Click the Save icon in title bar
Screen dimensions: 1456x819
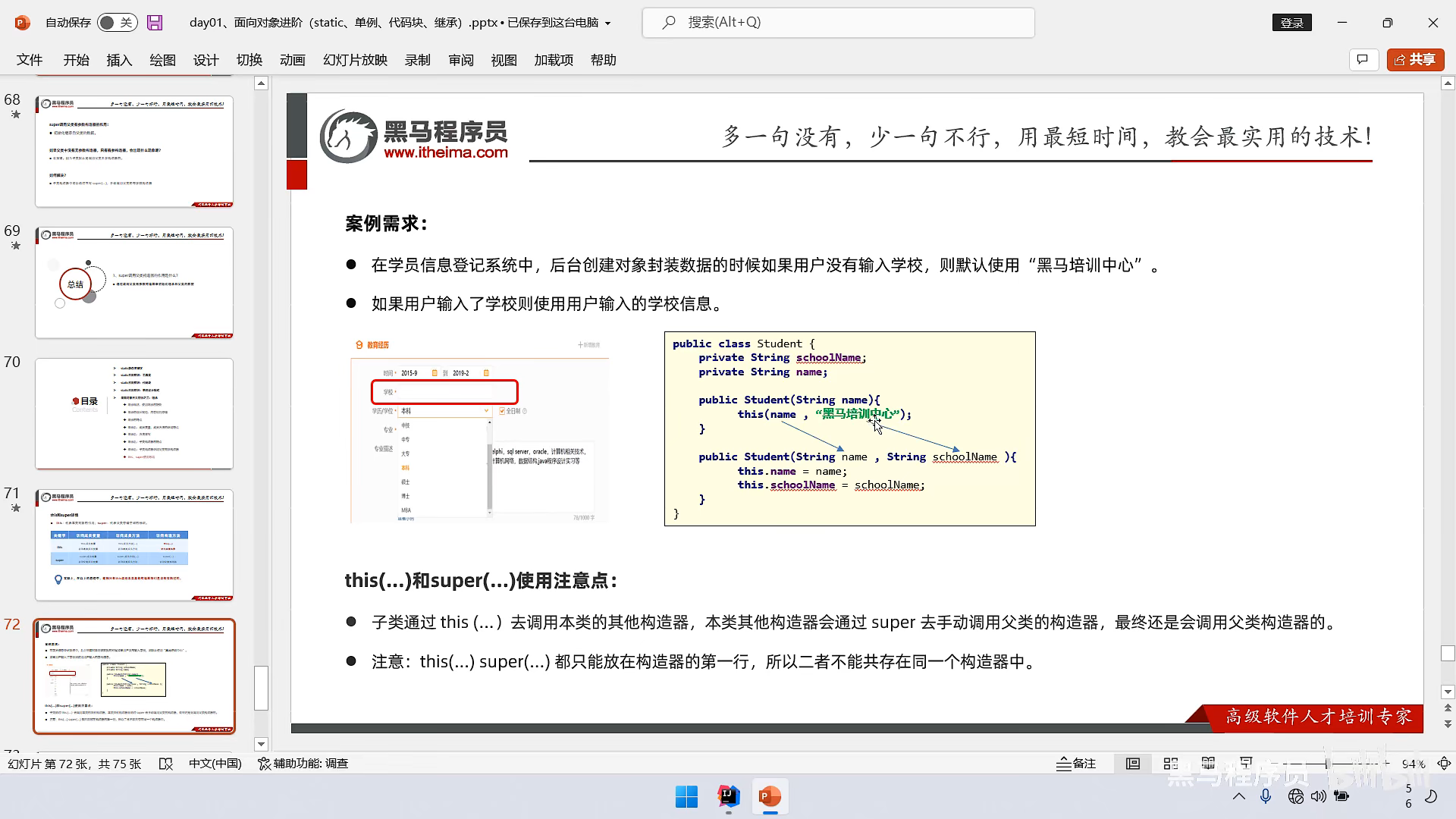click(x=155, y=23)
